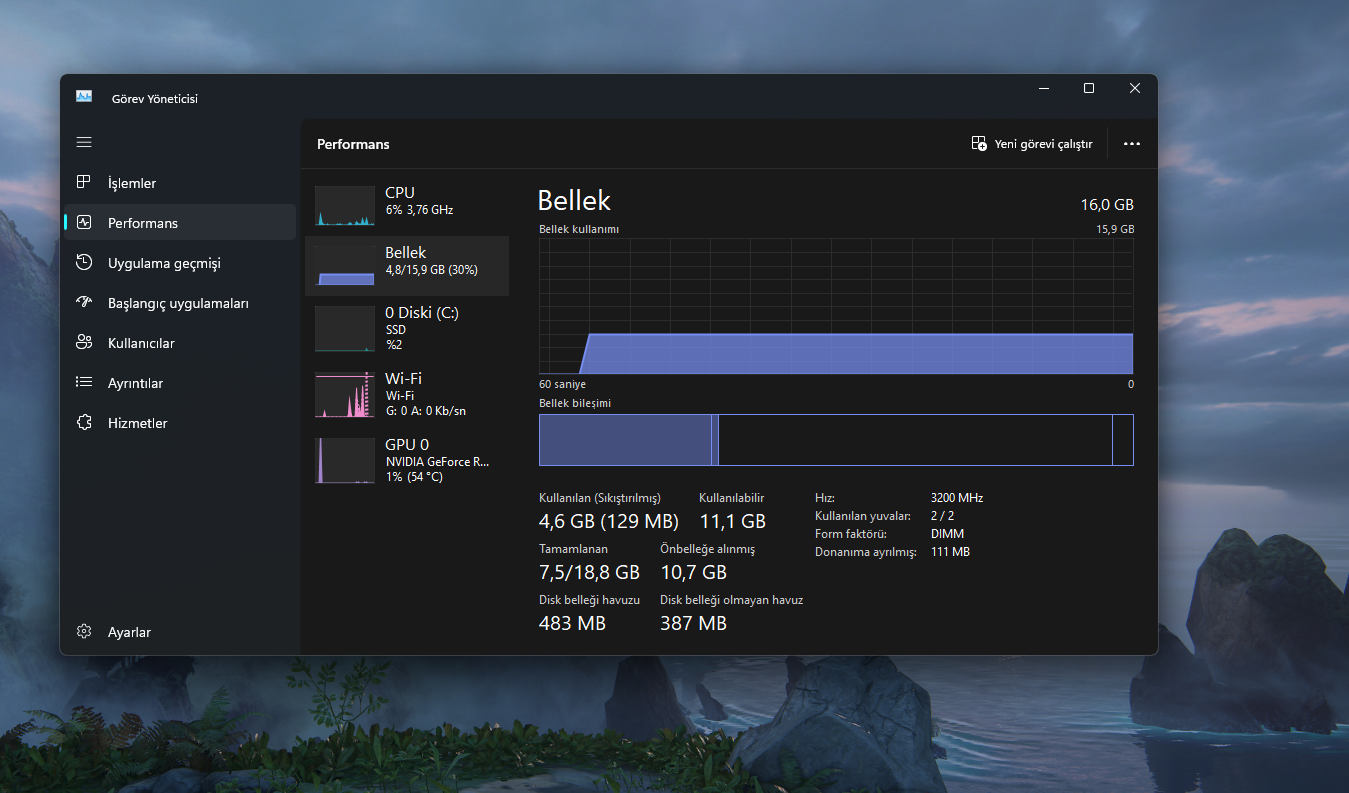
Task: Click the Uygulama geçmişi clock icon
Action: [84, 263]
